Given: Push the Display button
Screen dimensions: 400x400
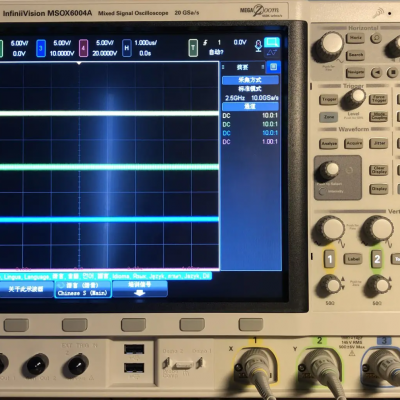Looking at the screenshot, I should point(379,189).
